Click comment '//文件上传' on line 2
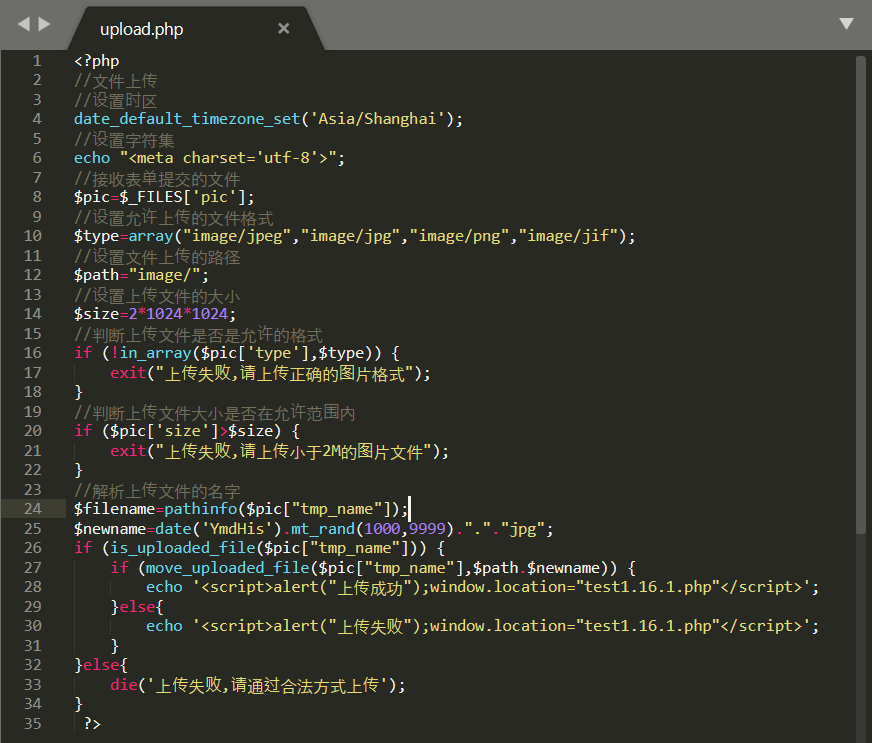Viewport: 872px width, 743px height. (x=116, y=81)
